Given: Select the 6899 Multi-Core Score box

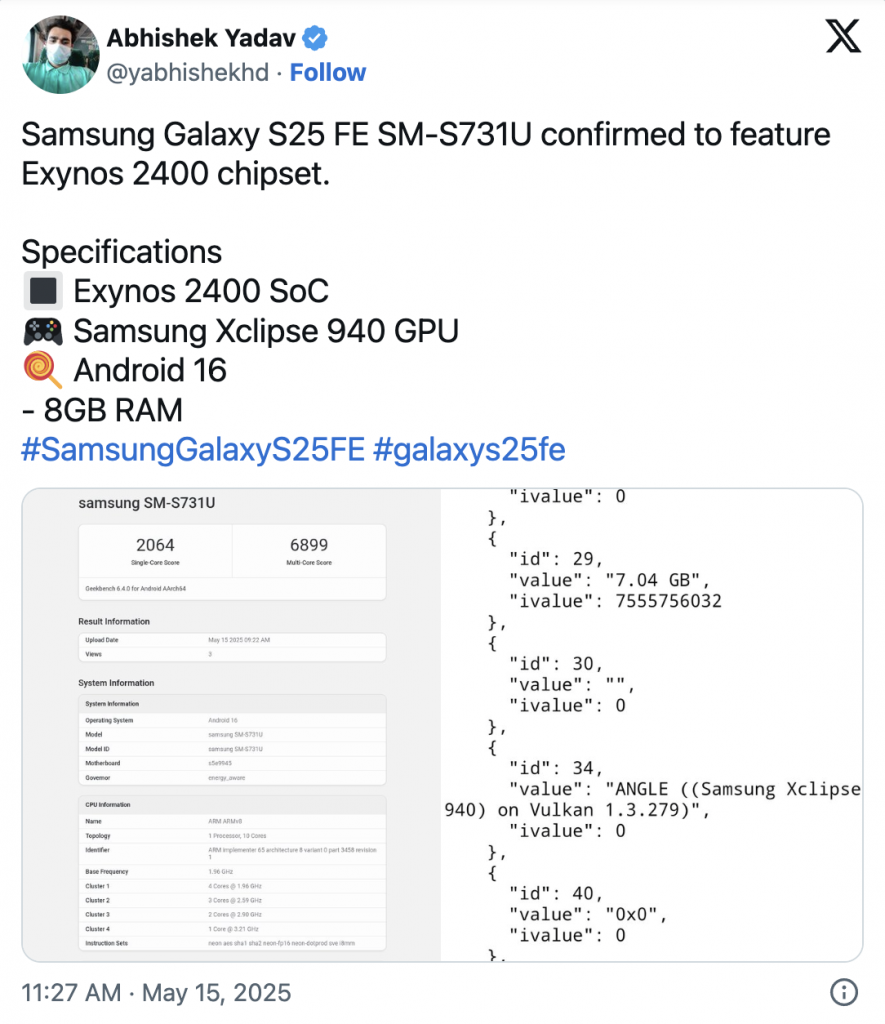Looking at the screenshot, I should pos(308,552).
